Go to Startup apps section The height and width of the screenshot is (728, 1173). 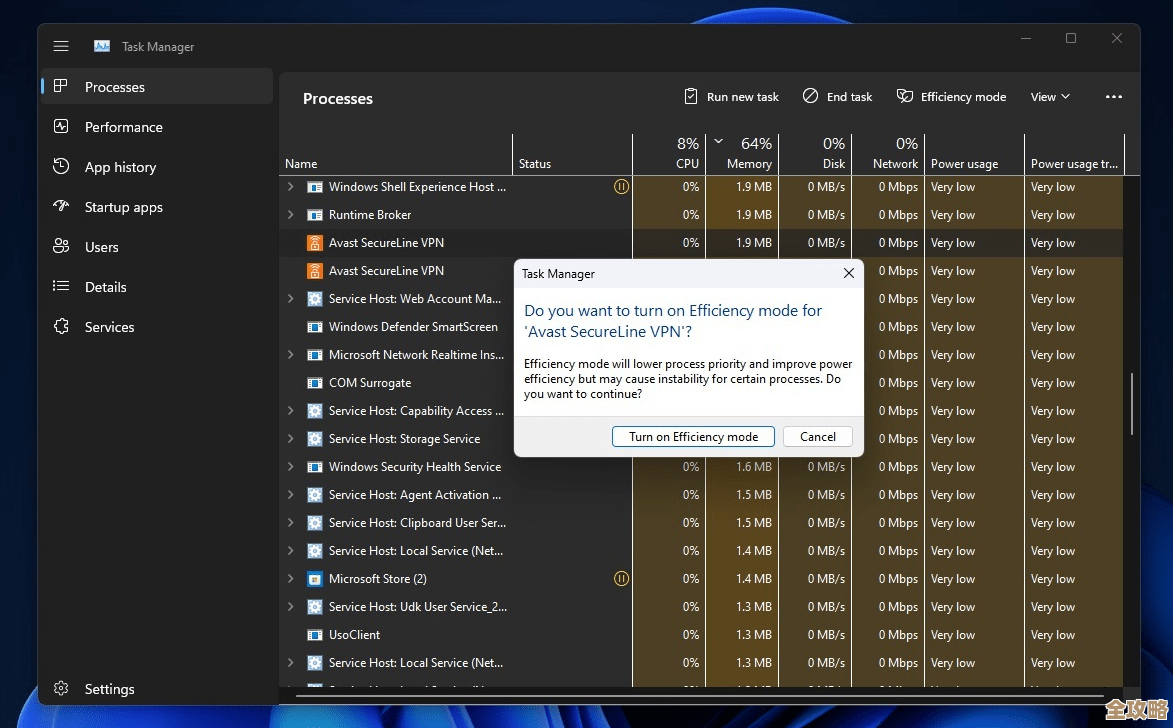pos(123,207)
